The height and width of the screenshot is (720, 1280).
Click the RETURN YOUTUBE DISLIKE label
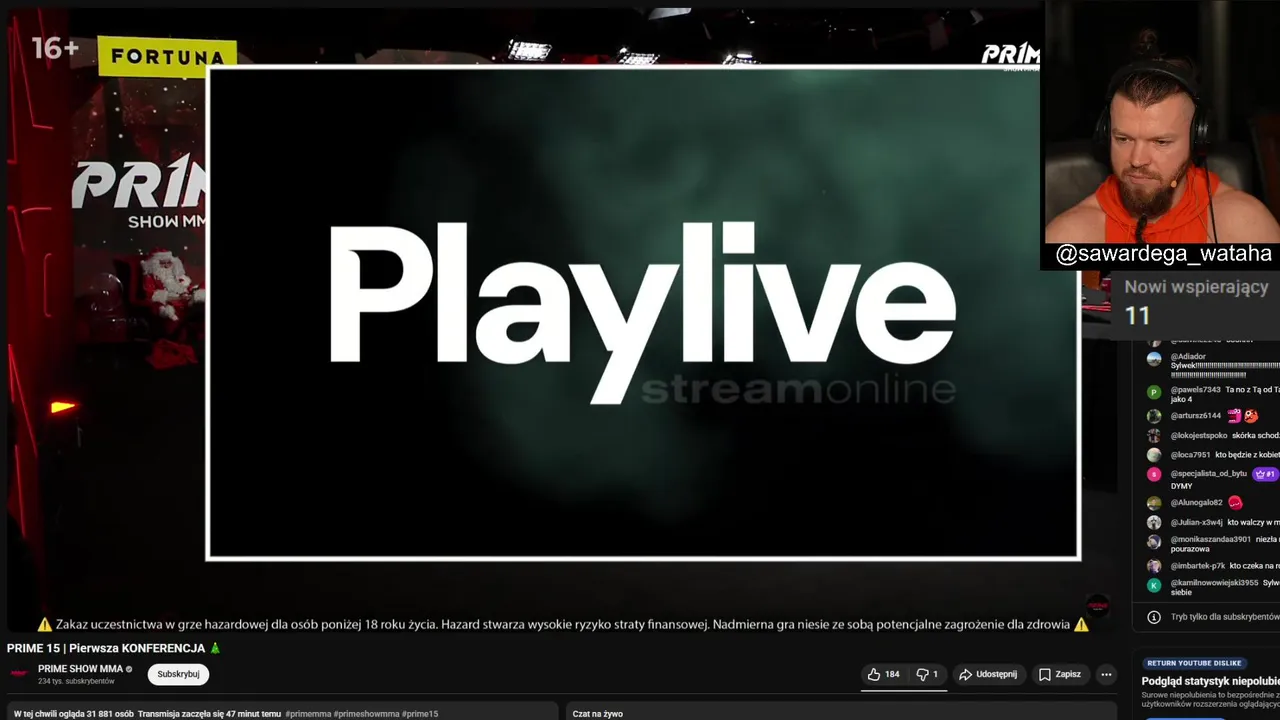click(1194, 663)
